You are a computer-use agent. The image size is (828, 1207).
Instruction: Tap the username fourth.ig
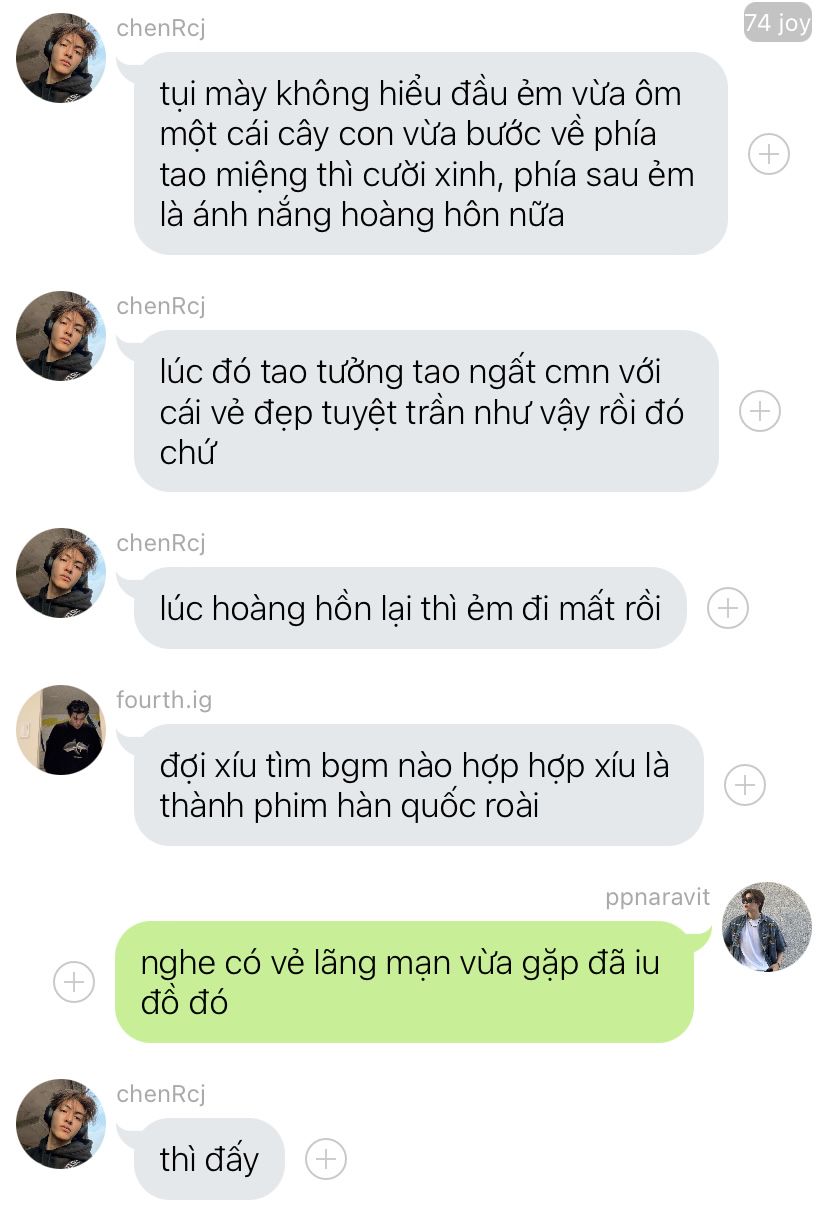tap(164, 700)
